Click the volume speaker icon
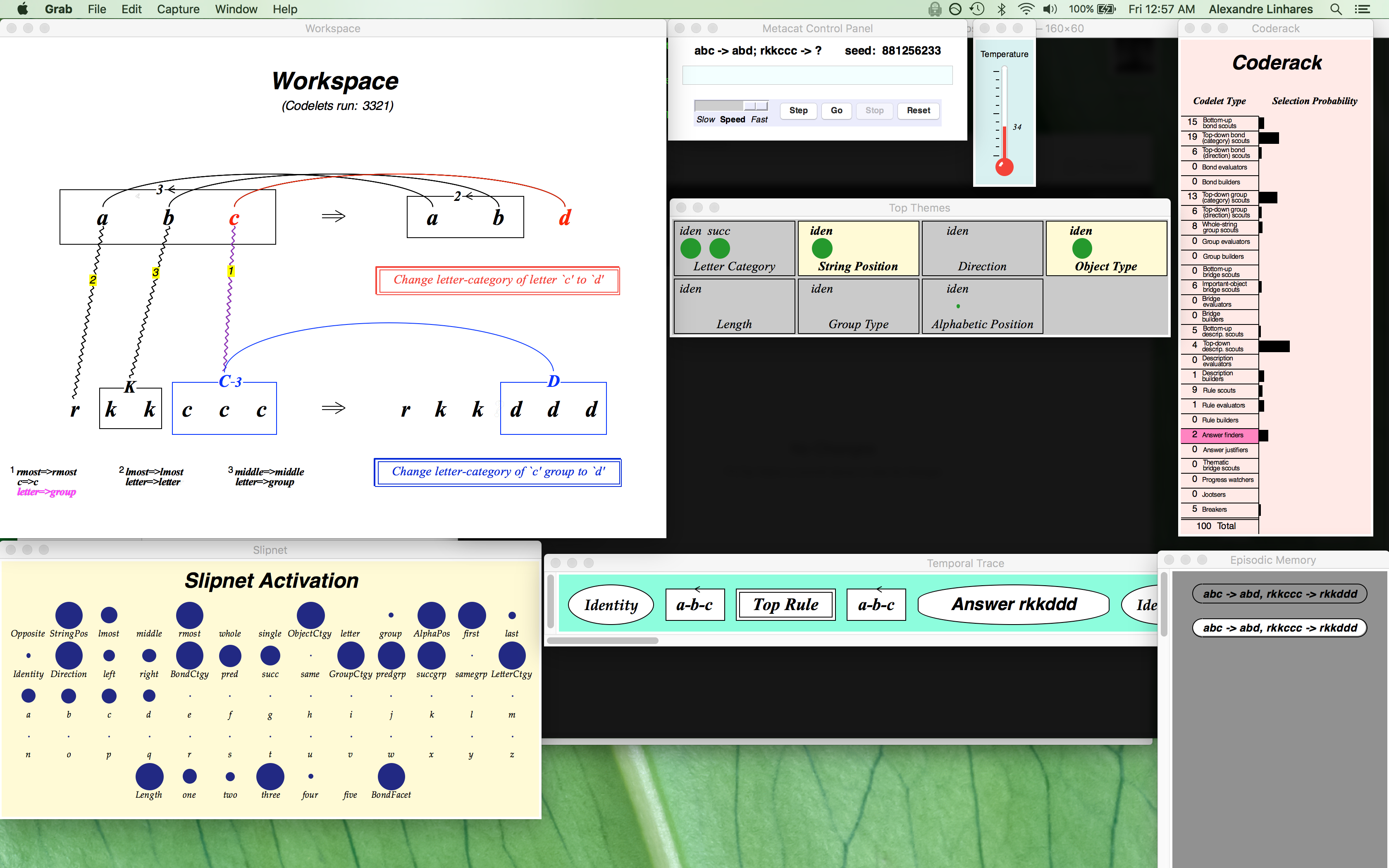 pos(1050,9)
